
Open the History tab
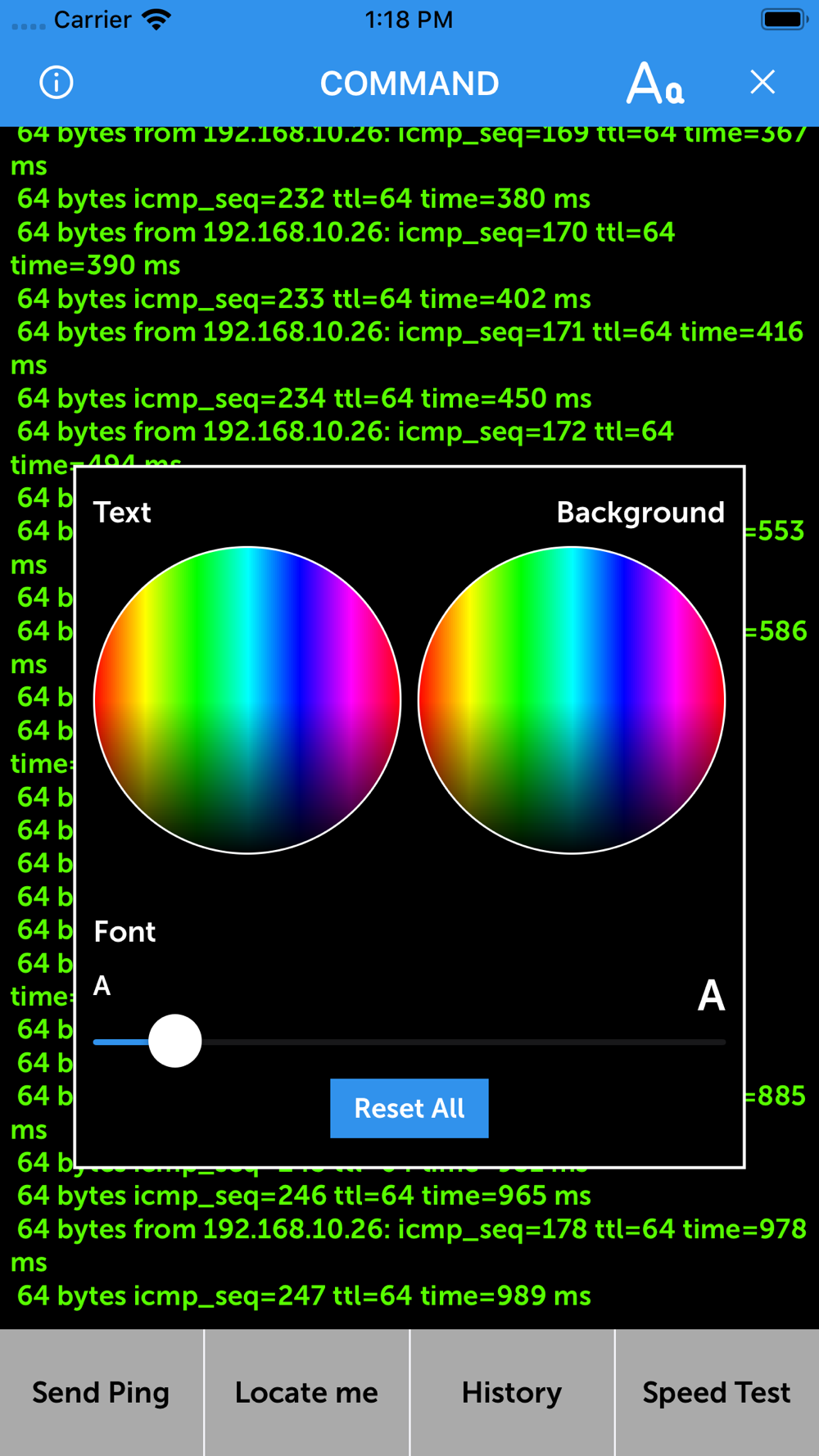[512, 1392]
